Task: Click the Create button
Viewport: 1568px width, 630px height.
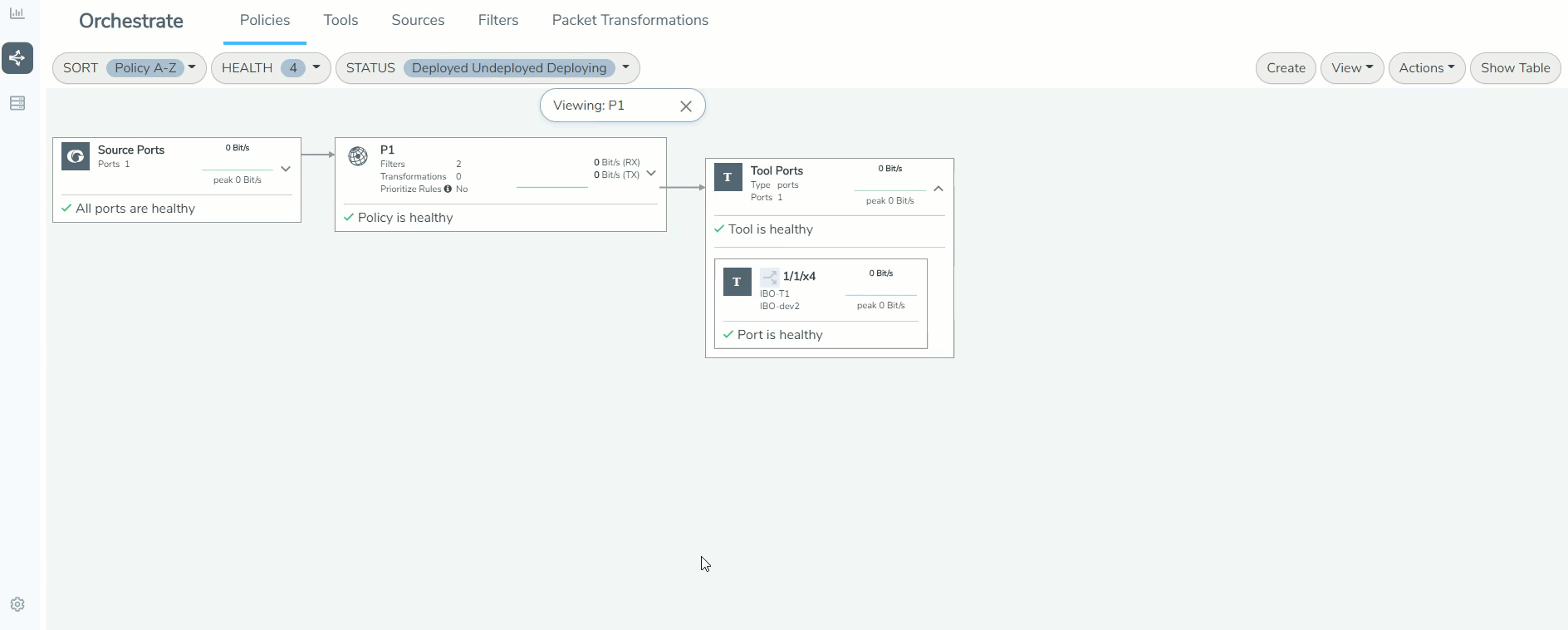Action: click(x=1286, y=68)
